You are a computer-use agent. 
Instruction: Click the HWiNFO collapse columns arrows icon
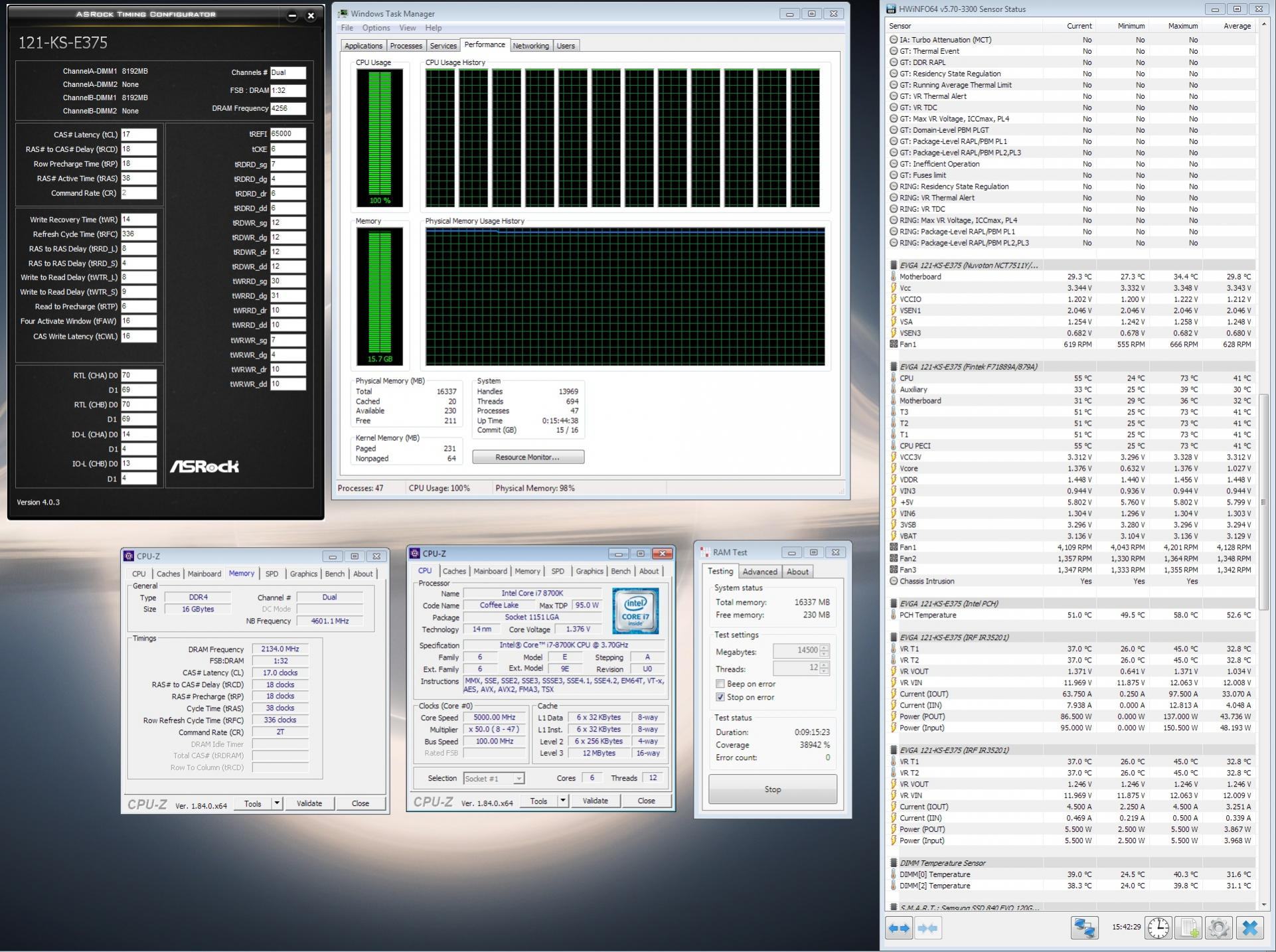[927, 928]
